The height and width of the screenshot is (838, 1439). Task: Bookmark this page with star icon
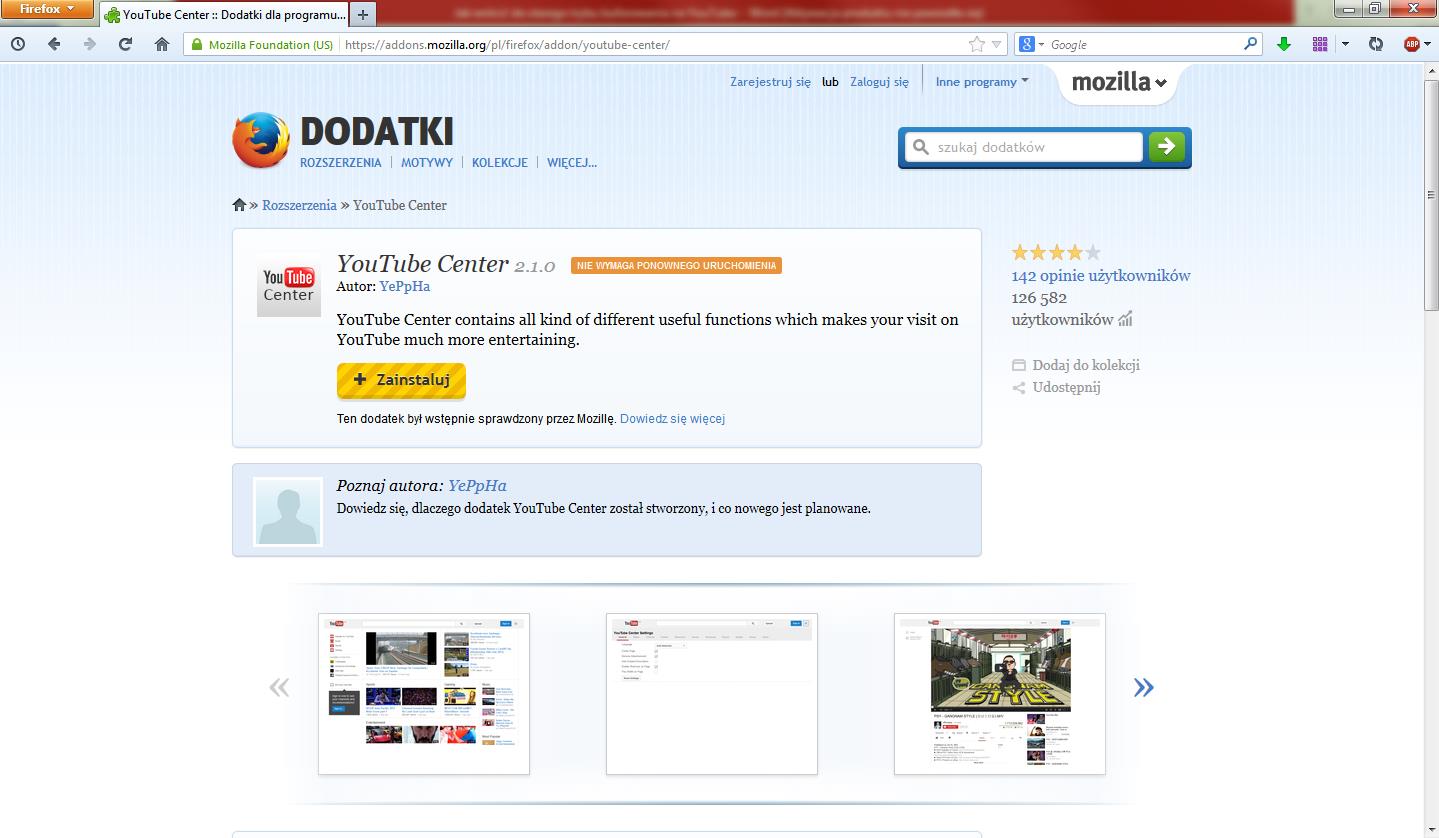coord(977,44)
